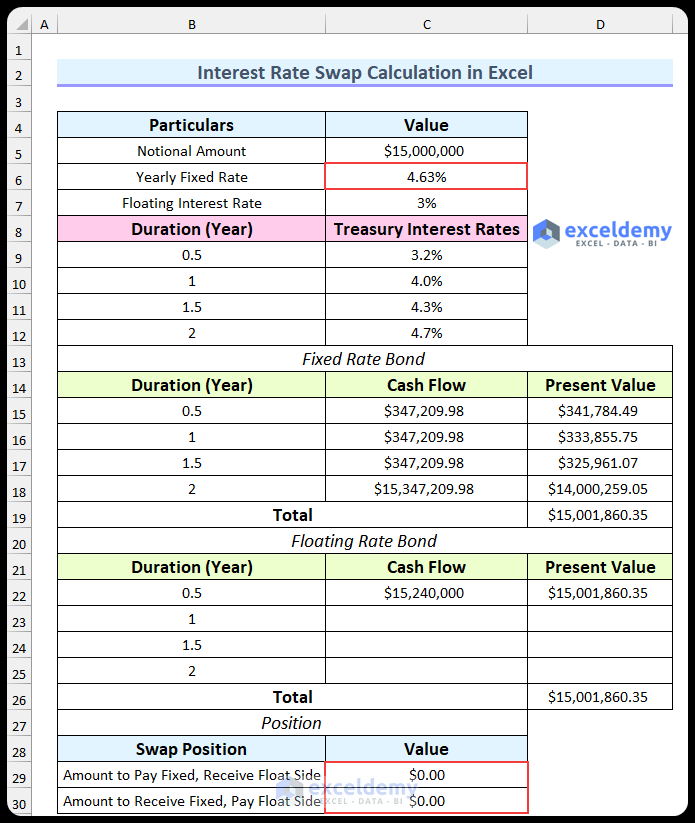
Task: Select the Yearly Fixed Rate value cell
Action: pyautogui.click(x=426, y=176)
